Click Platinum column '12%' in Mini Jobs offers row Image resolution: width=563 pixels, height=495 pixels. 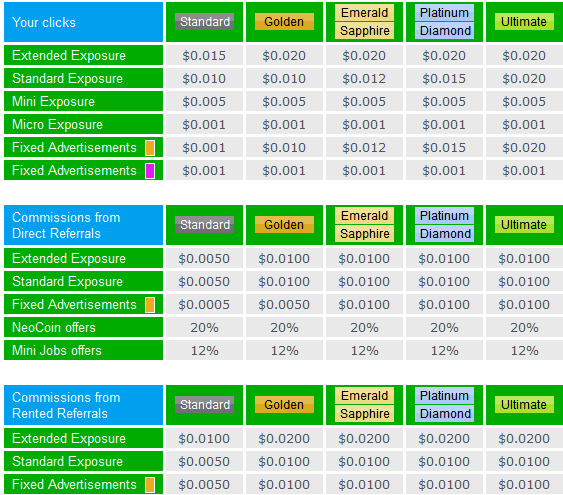tap(445, 351)
